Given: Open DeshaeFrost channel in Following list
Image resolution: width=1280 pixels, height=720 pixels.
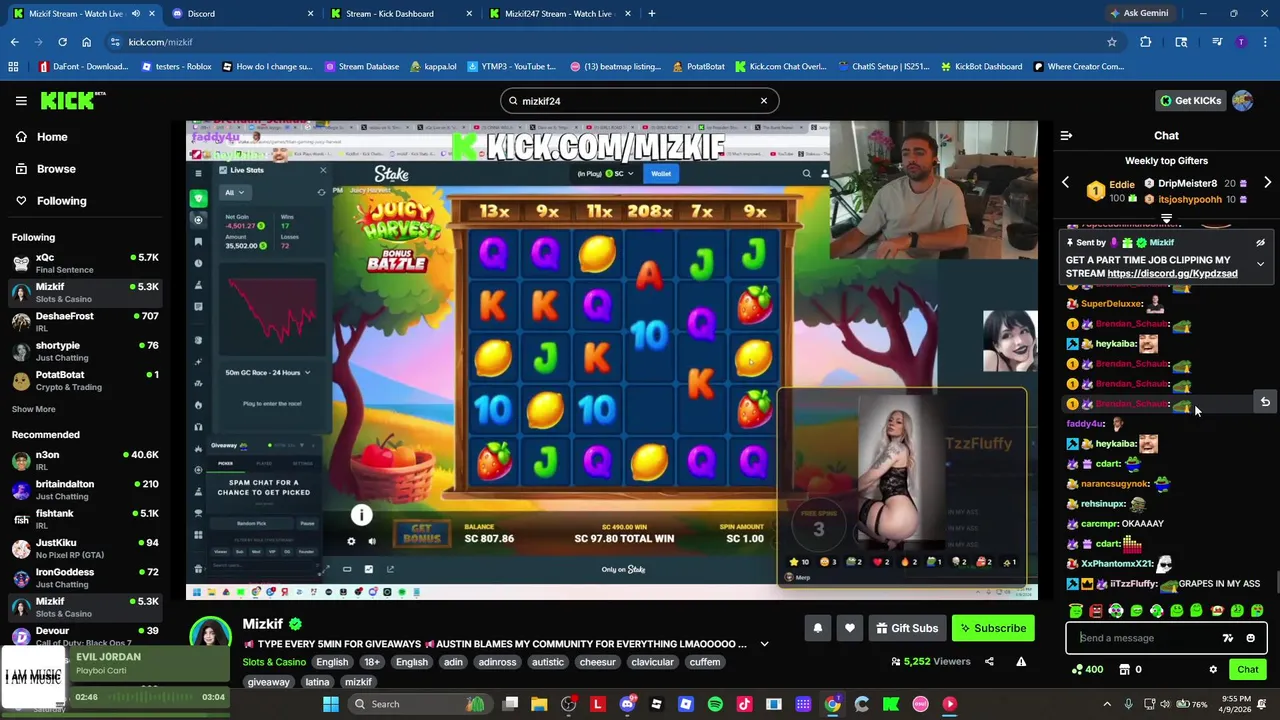Looking at the screenshot, I should (85, 322).
